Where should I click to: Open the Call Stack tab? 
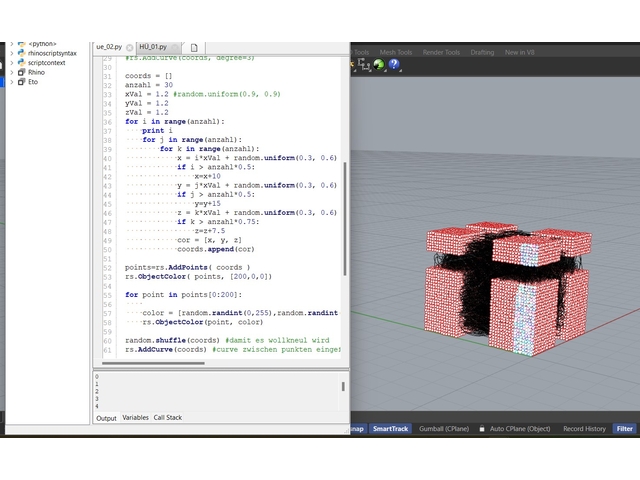[167, 417]
